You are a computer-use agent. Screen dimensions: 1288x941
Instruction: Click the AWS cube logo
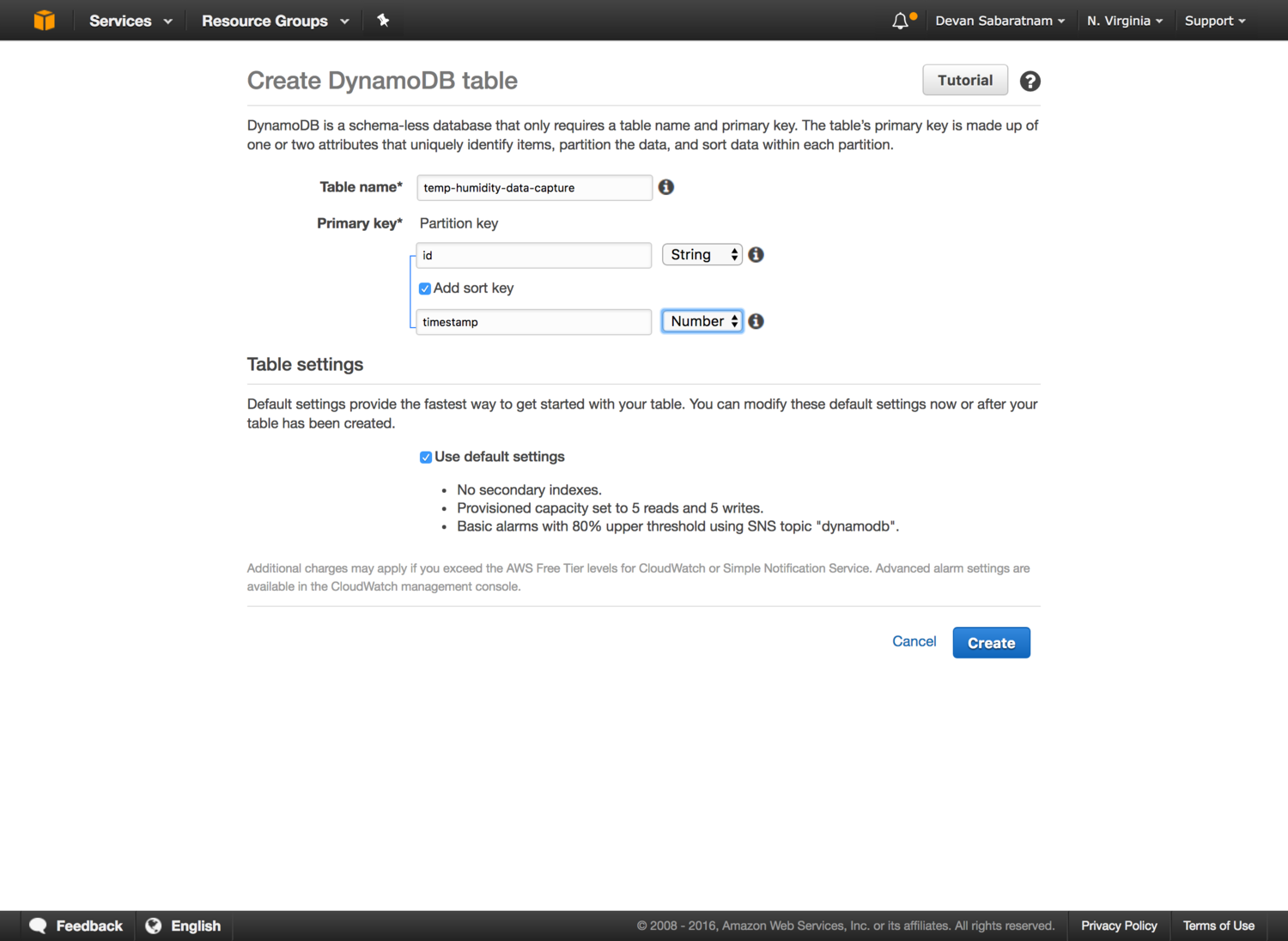(x=45, y=21)
